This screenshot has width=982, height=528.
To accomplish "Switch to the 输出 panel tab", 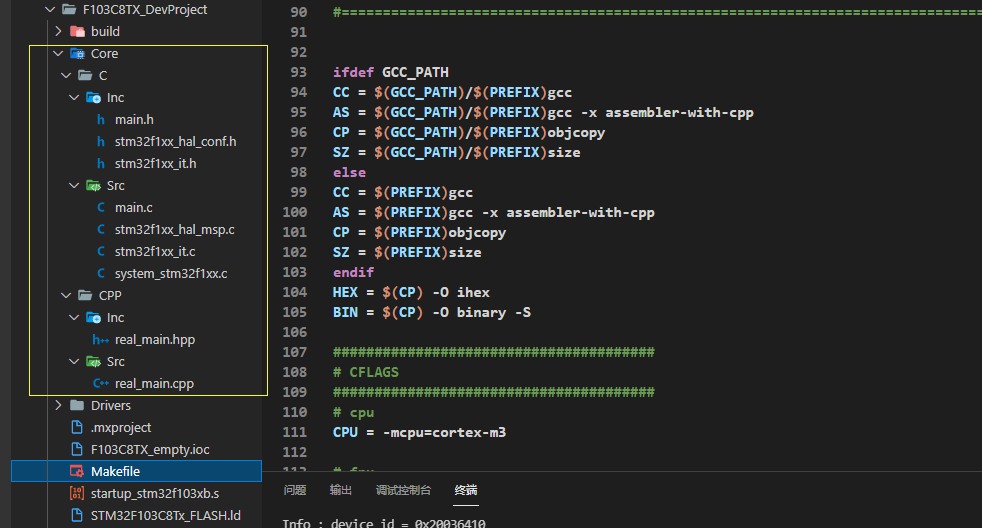I will 341,490.
